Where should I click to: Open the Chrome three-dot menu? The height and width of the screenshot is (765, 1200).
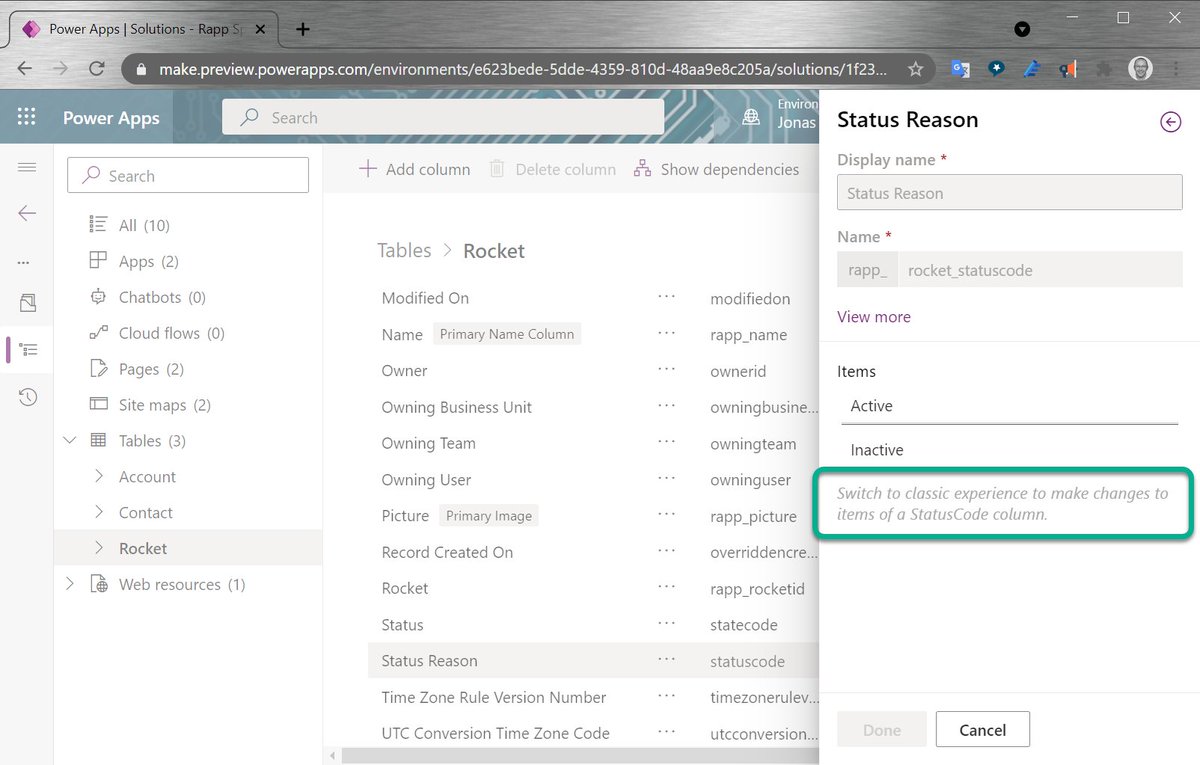click(x=1178, y=69)
